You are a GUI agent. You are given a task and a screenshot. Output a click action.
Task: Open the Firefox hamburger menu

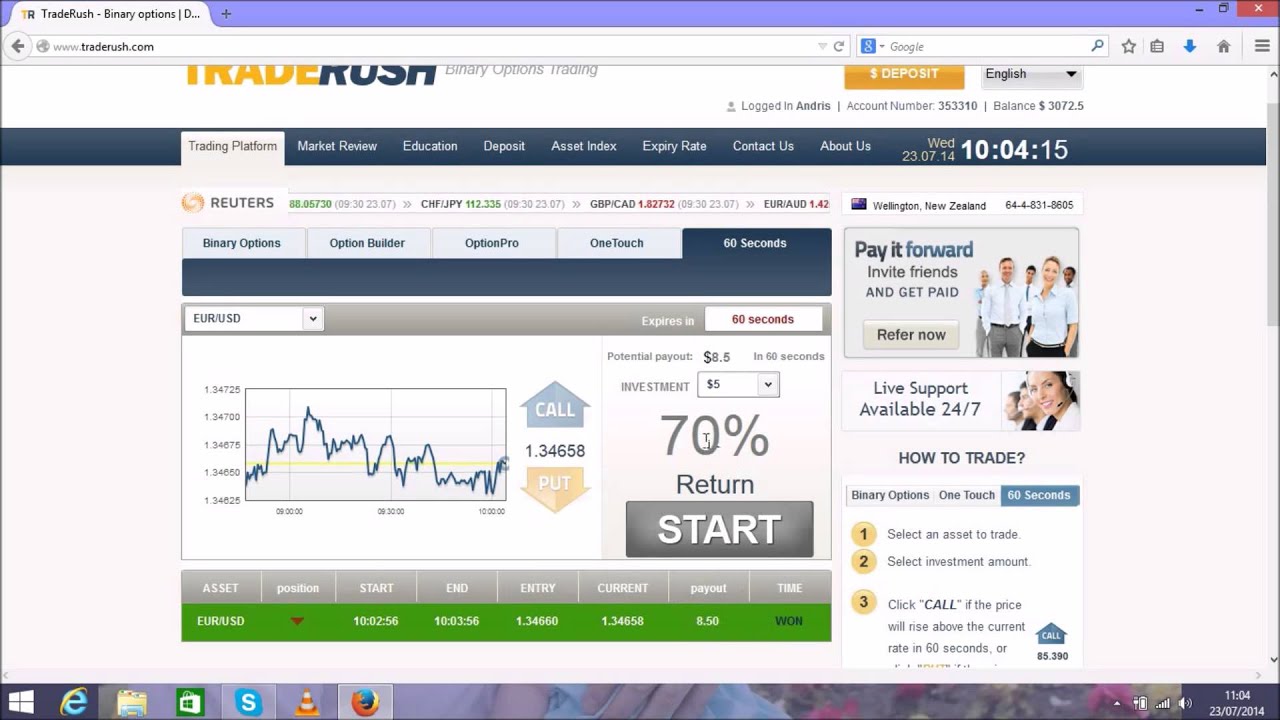tap(1262, 46)
